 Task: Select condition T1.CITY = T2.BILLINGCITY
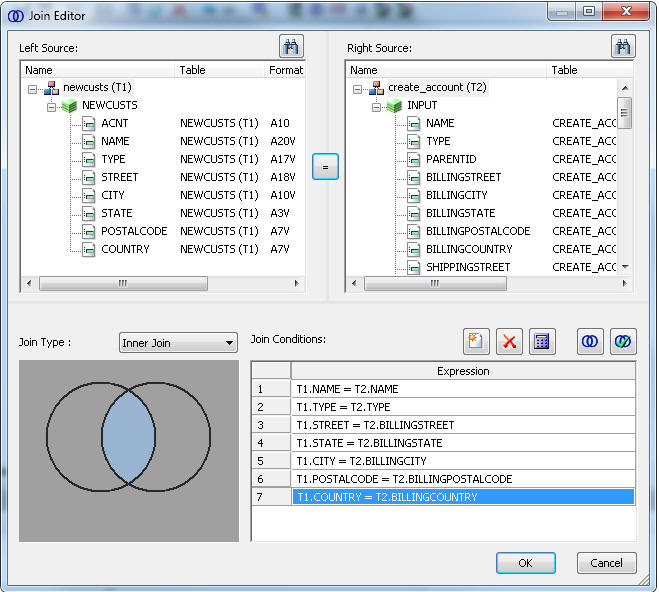tap(463, 461)
